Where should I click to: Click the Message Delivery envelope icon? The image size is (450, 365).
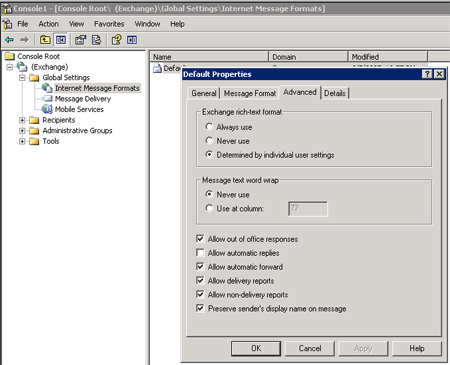(48, 99)
